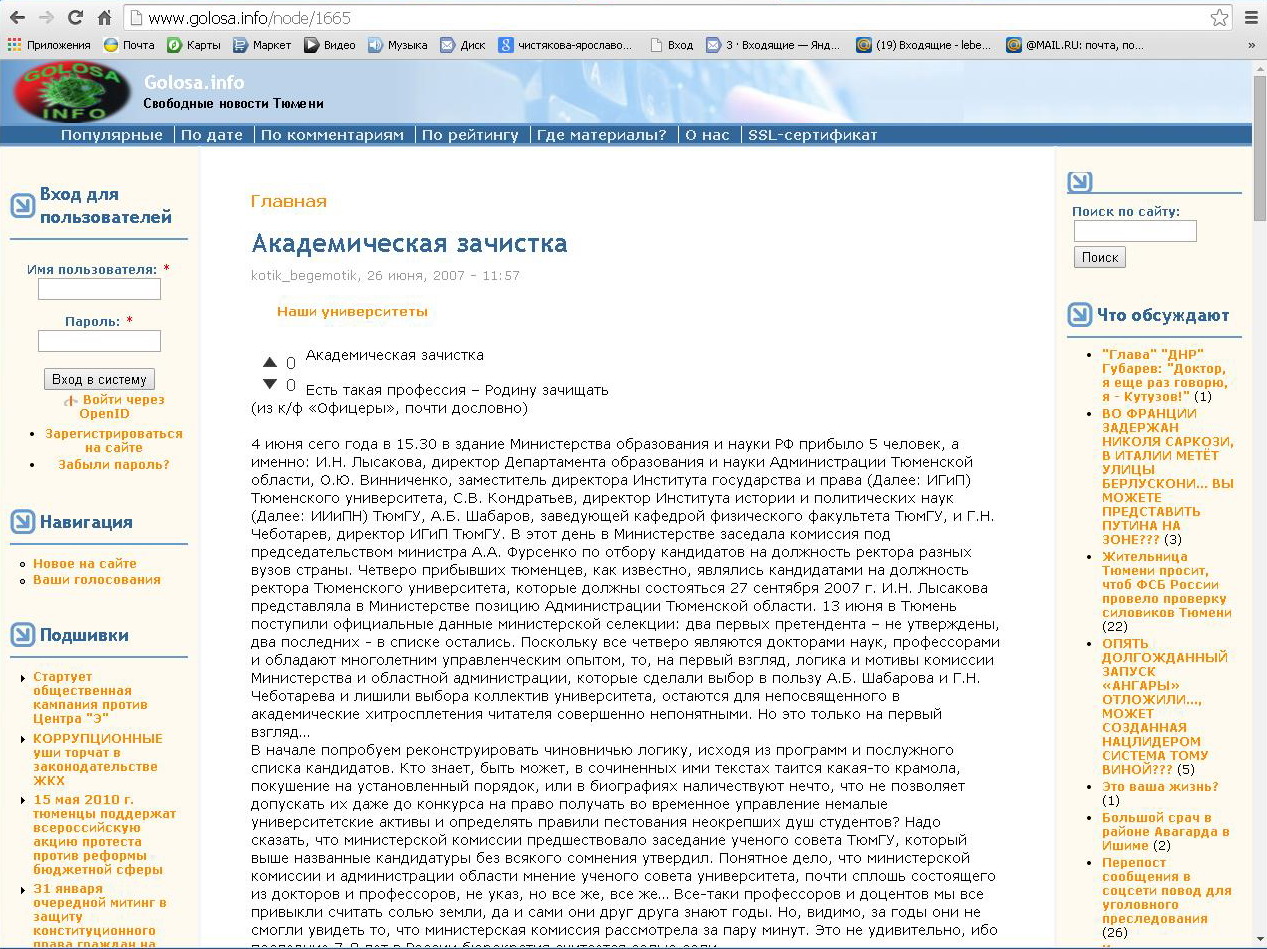Image resolution: width=1267 pixels, height=949 pixels.
Task: Click the OpenID icon
Action: pos(71,401)
